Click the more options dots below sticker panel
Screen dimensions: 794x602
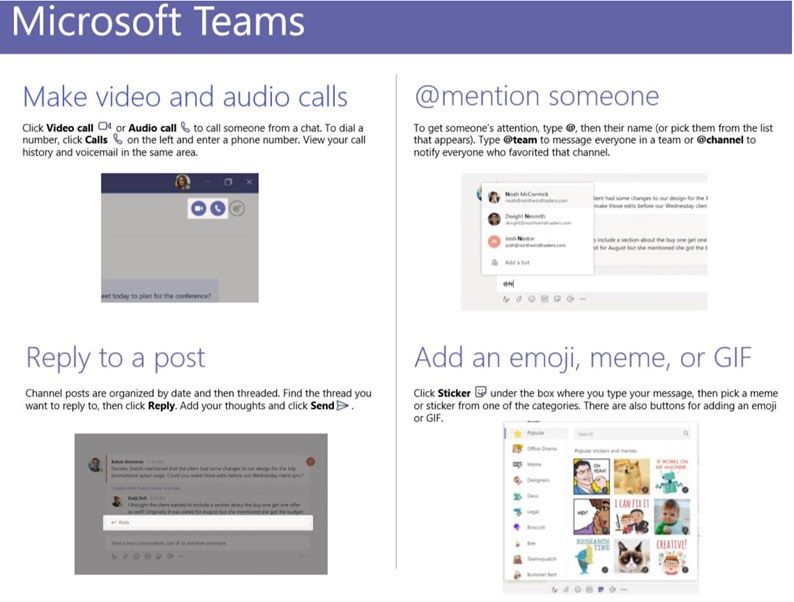624,589
